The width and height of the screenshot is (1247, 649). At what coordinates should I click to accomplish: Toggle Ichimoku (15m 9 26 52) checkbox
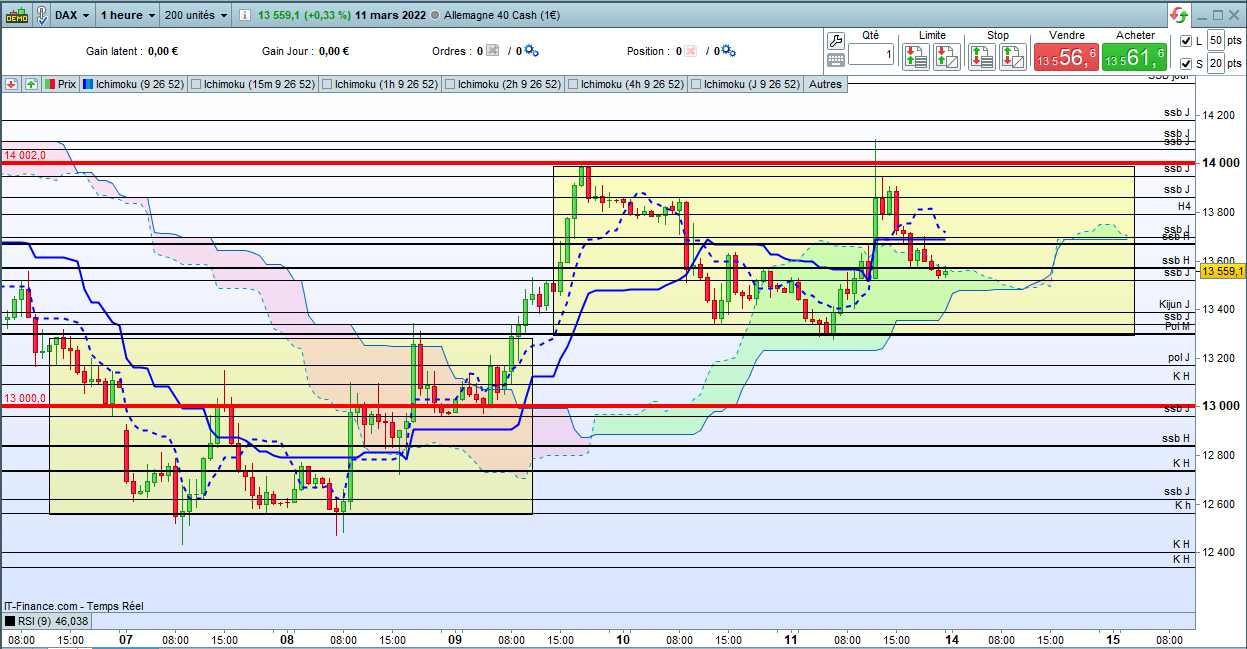tap(195, 85)
